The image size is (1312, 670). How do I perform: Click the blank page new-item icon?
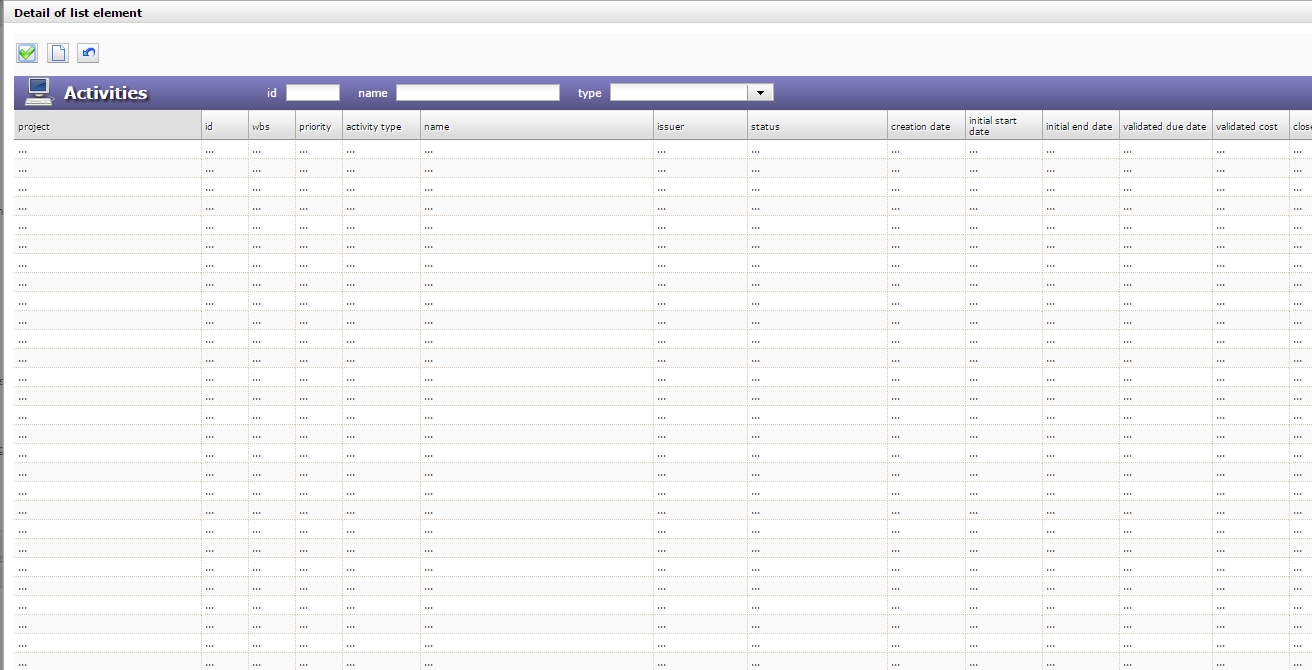(58, 53)
